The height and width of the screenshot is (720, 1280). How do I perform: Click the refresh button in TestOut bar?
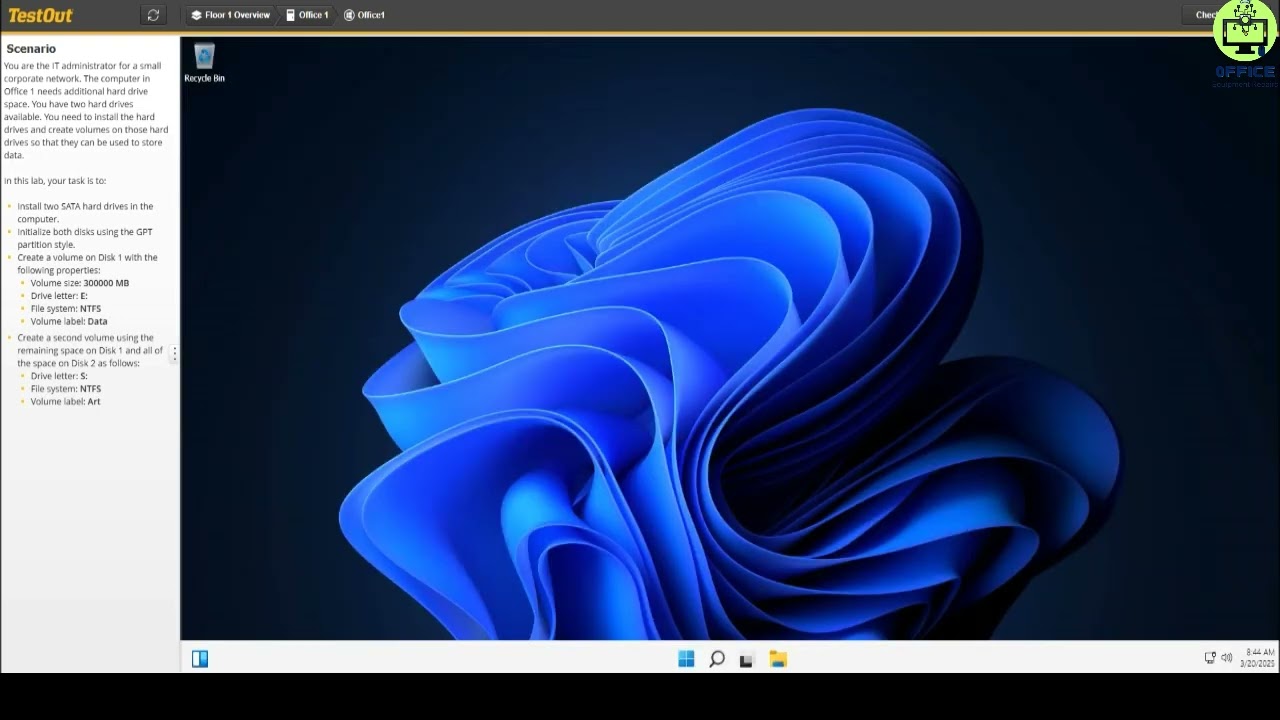(x=153, y=15)
